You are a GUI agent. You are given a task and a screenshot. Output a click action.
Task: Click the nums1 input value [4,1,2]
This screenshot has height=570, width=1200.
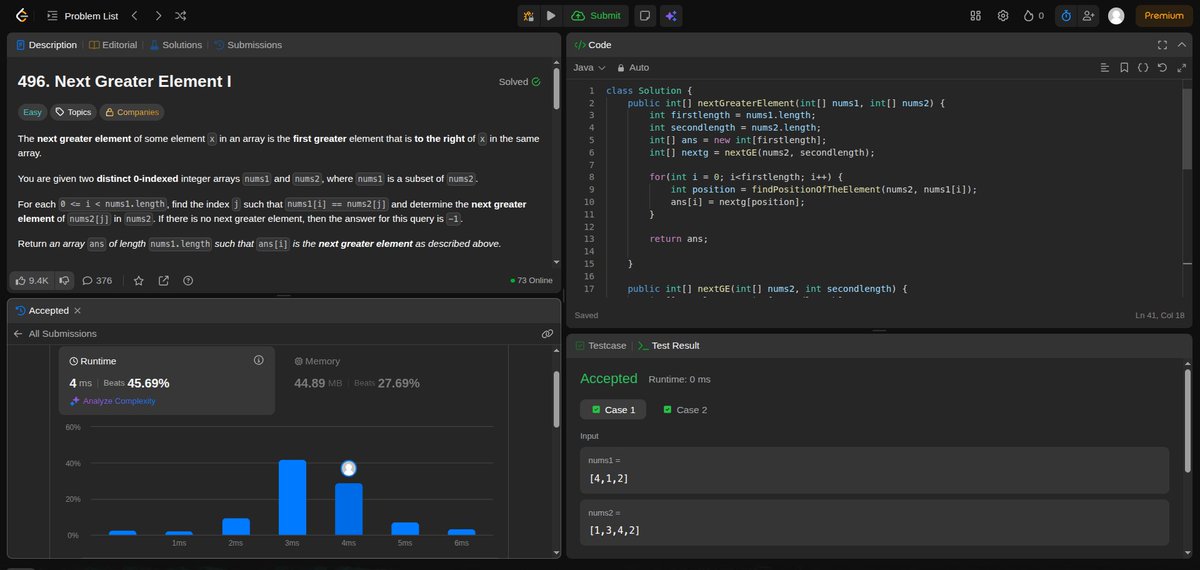click(609, 479)
